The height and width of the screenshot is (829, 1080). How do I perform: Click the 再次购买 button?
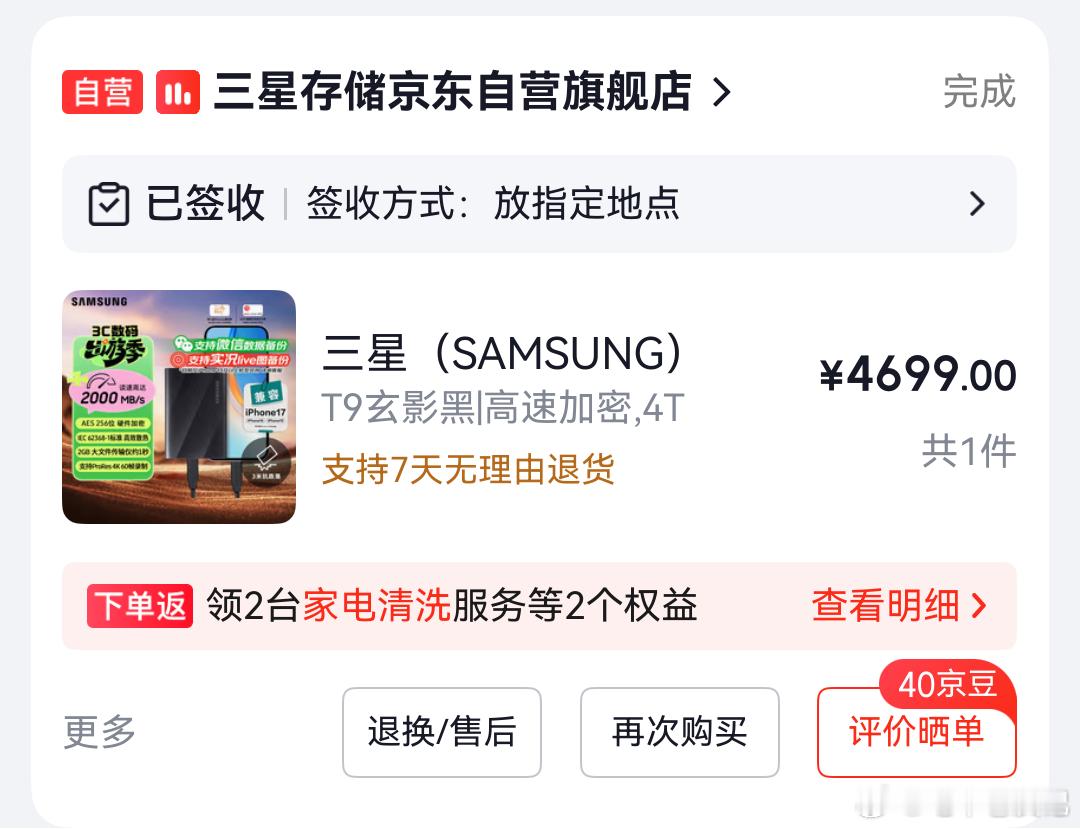[680, 732]
